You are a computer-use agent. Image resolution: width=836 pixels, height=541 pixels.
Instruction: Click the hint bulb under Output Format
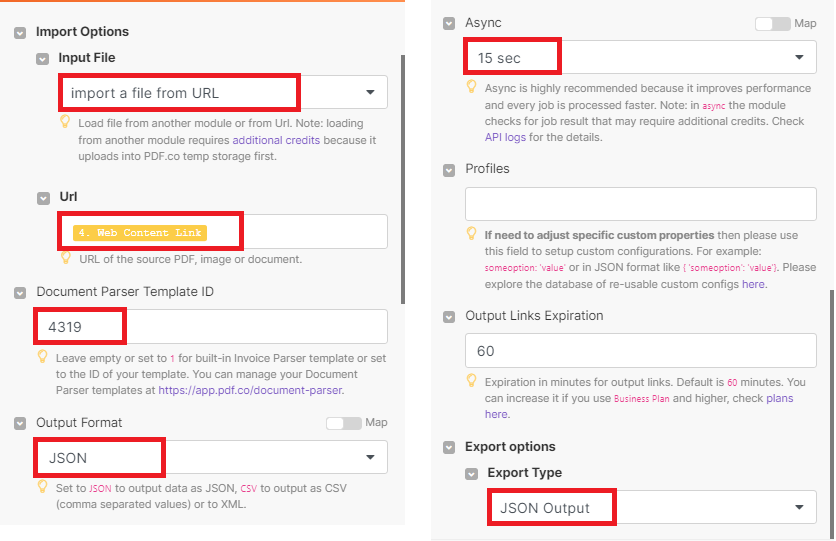point(43,487)
